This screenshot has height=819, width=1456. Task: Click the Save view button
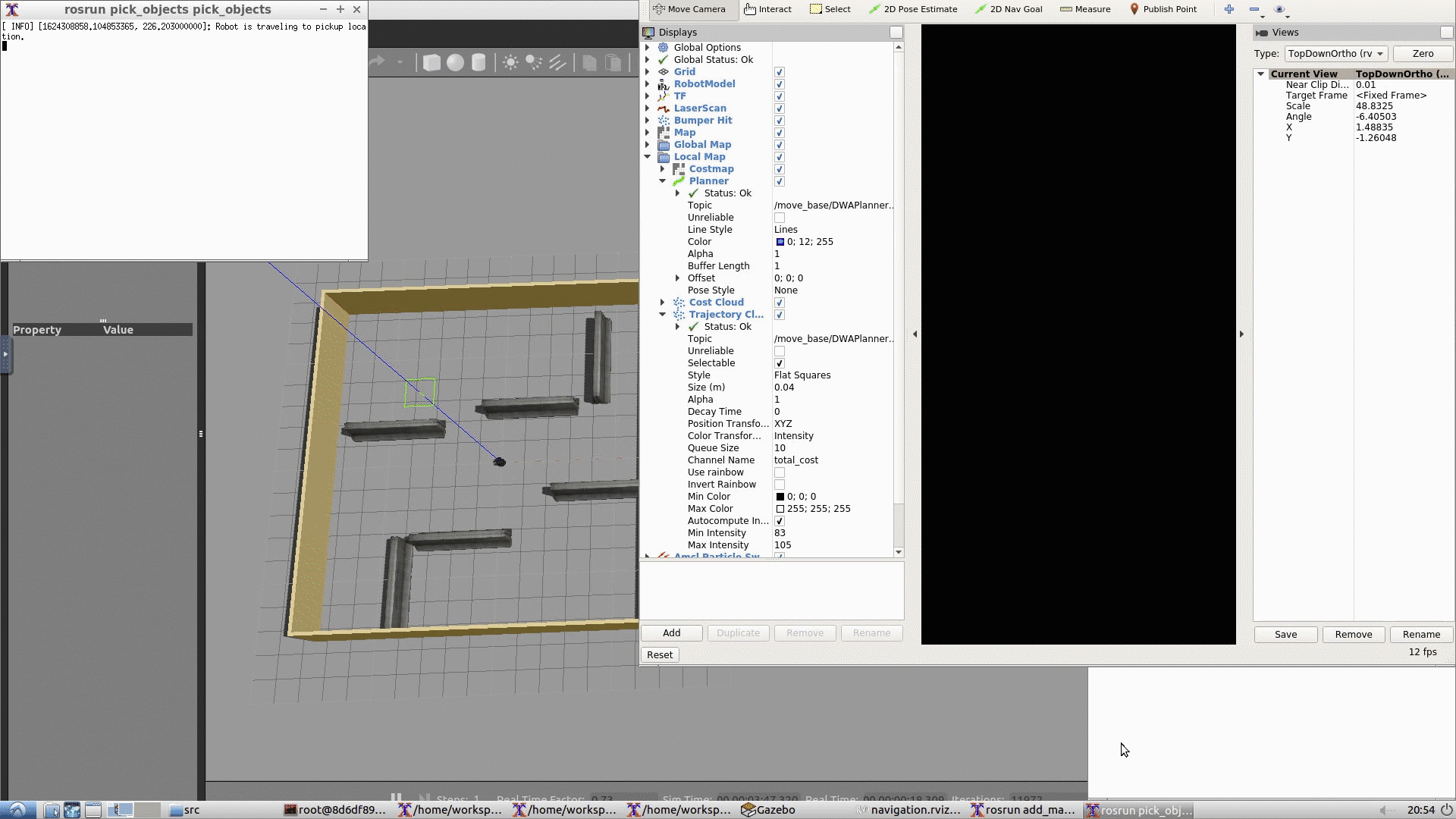(1285, 635)
